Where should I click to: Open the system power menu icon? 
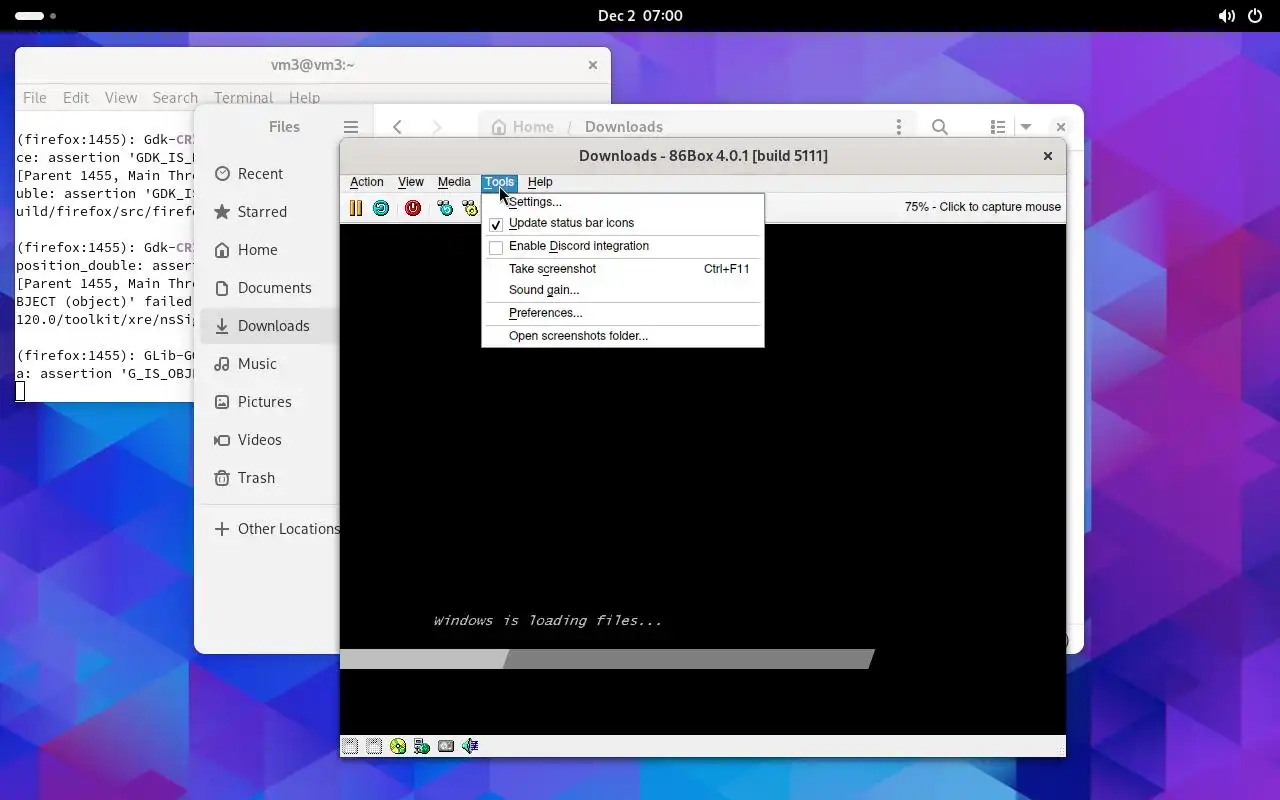point(1256,16)
